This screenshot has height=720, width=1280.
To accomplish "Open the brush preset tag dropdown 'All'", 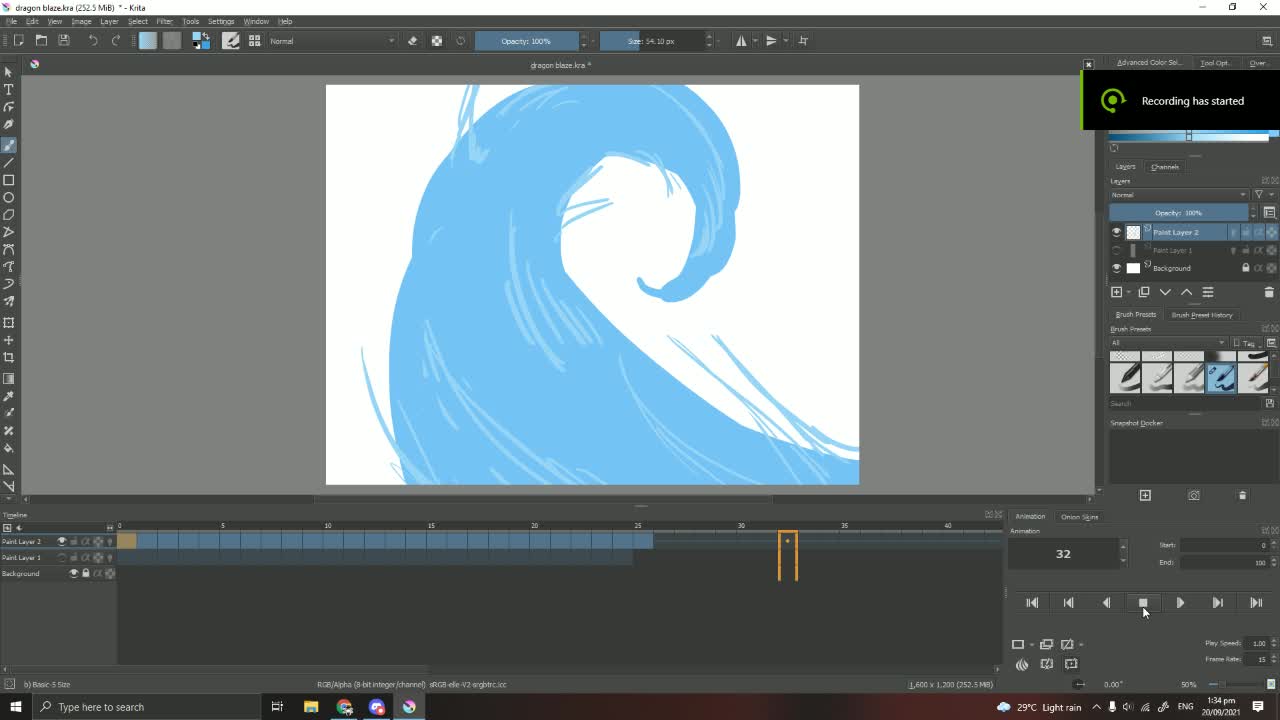I will coord(1168,343).
